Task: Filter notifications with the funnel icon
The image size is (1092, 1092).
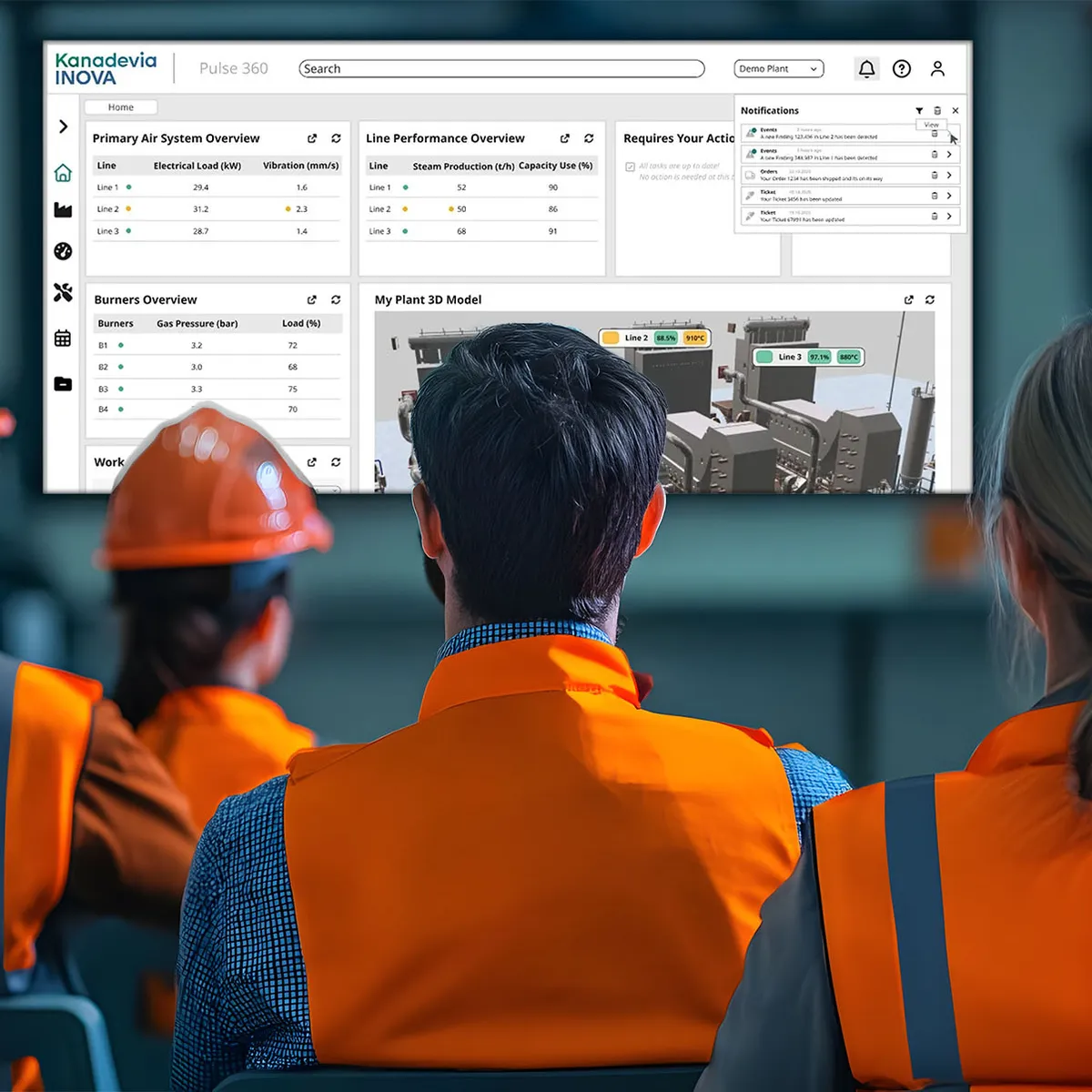Action: click(919, 110)
